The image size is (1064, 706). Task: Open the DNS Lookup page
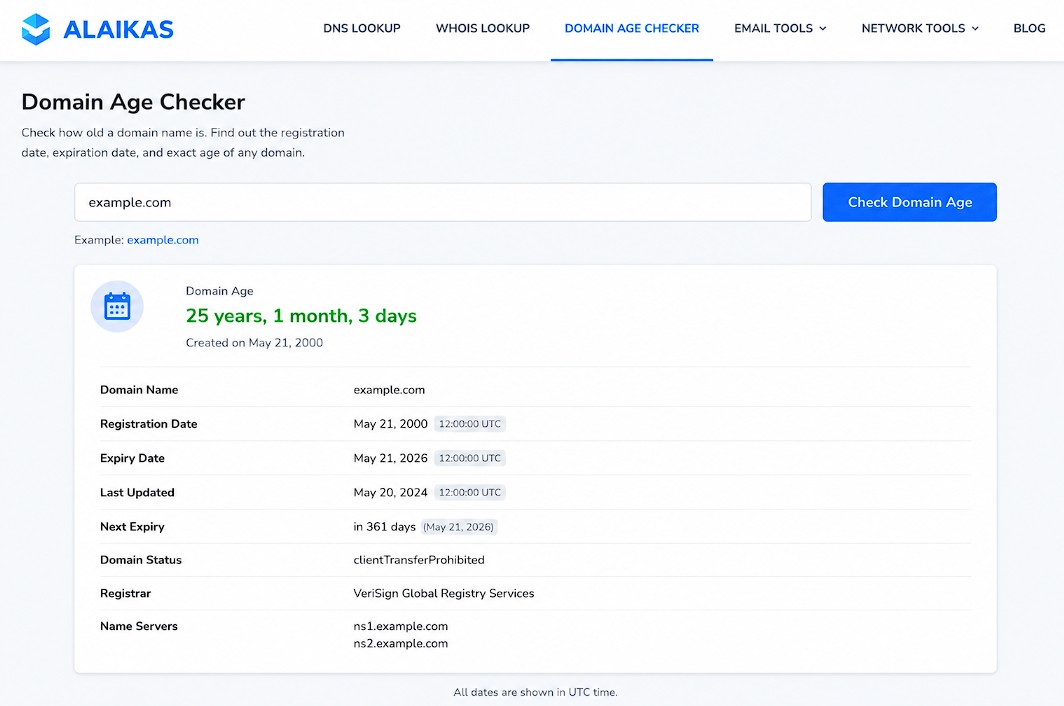[362, 29]
